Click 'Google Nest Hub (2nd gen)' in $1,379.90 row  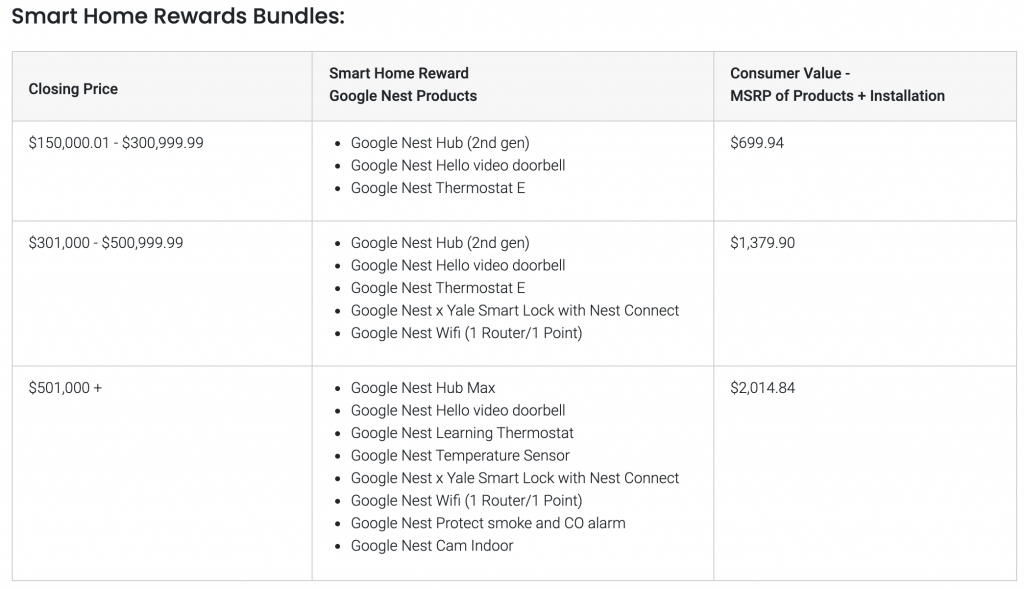(x=440, y=243)
